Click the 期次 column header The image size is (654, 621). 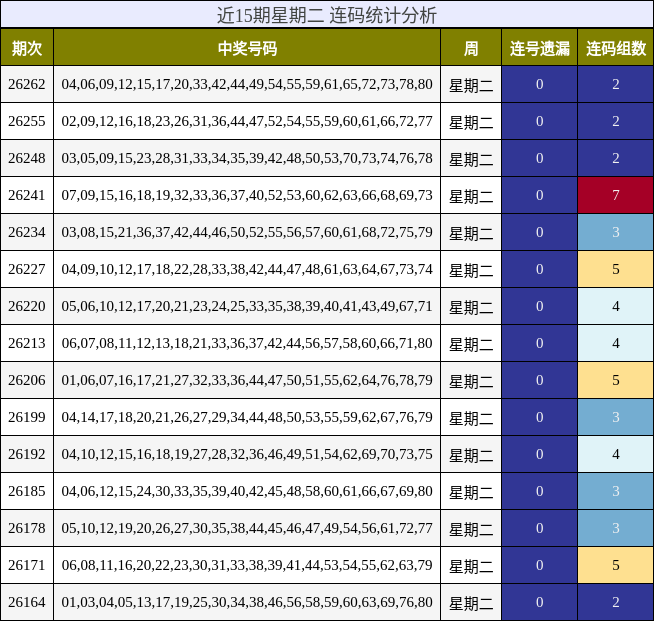pyautogui.click(x=27, y=48)
